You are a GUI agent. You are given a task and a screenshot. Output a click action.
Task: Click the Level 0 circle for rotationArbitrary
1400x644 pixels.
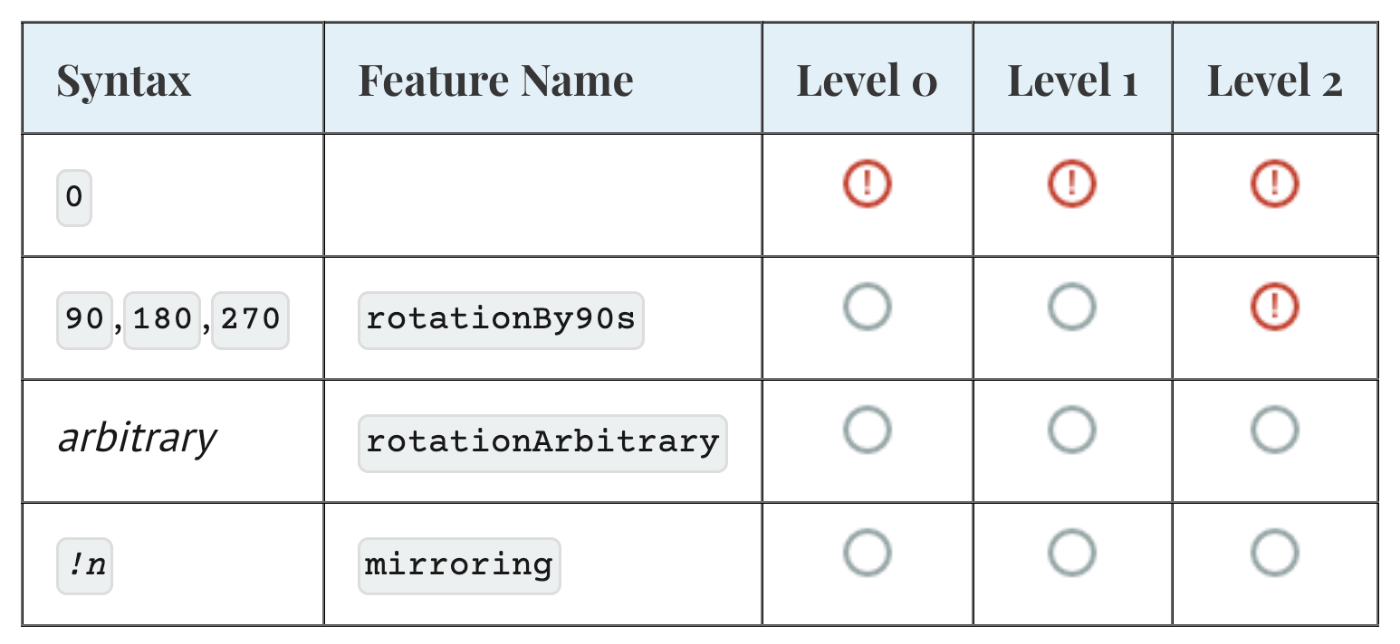[866, 430]
